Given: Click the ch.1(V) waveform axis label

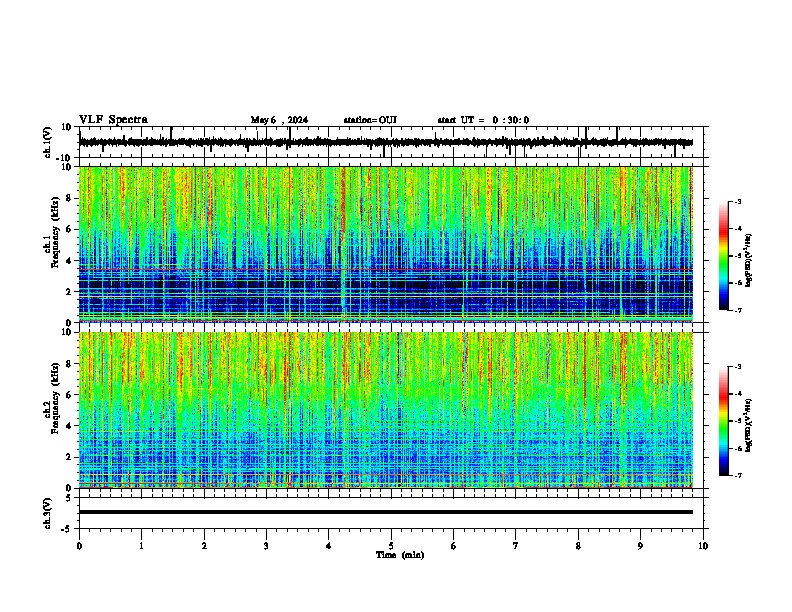Looking at the screenshot, I should [48, 142].
